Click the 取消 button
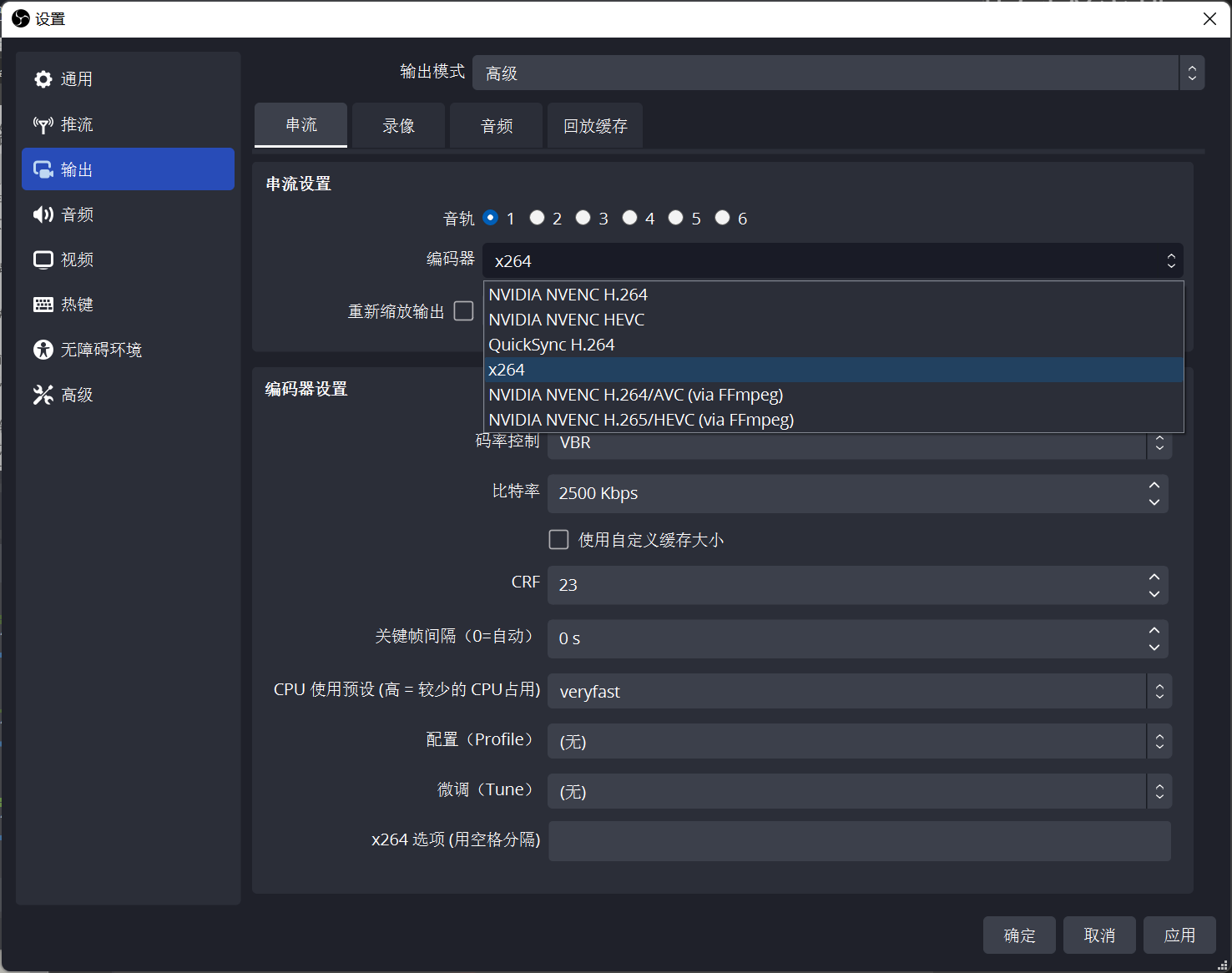The width and height of the screenshot is (1232, 973). [x=1099, y=935]
